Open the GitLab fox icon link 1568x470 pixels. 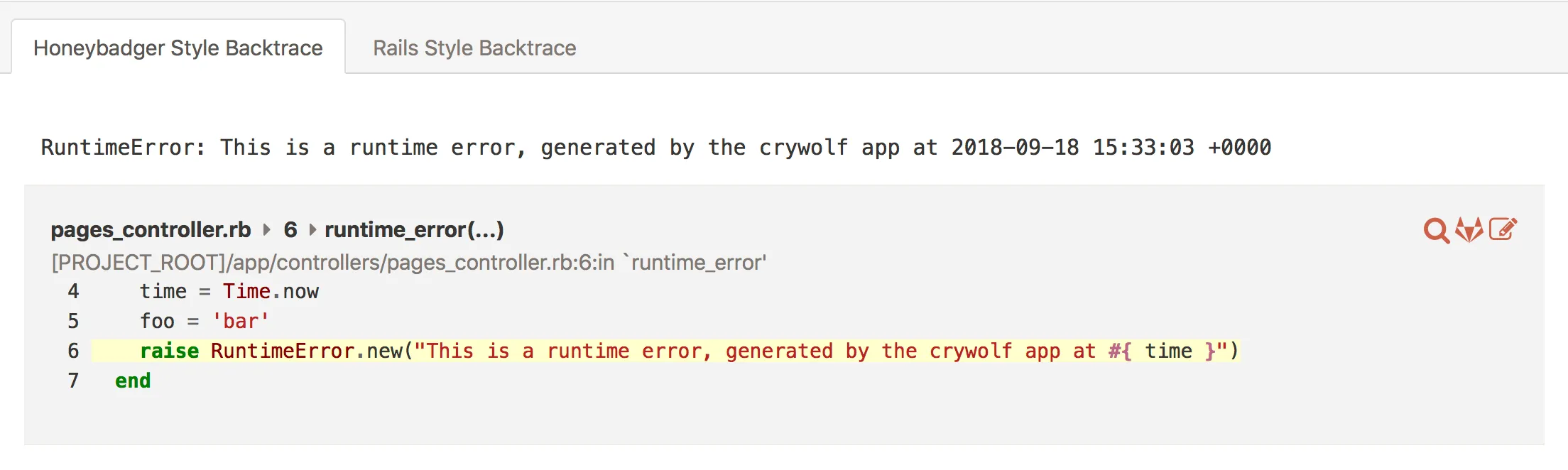pyautogui.click(x=1470, y=229)
